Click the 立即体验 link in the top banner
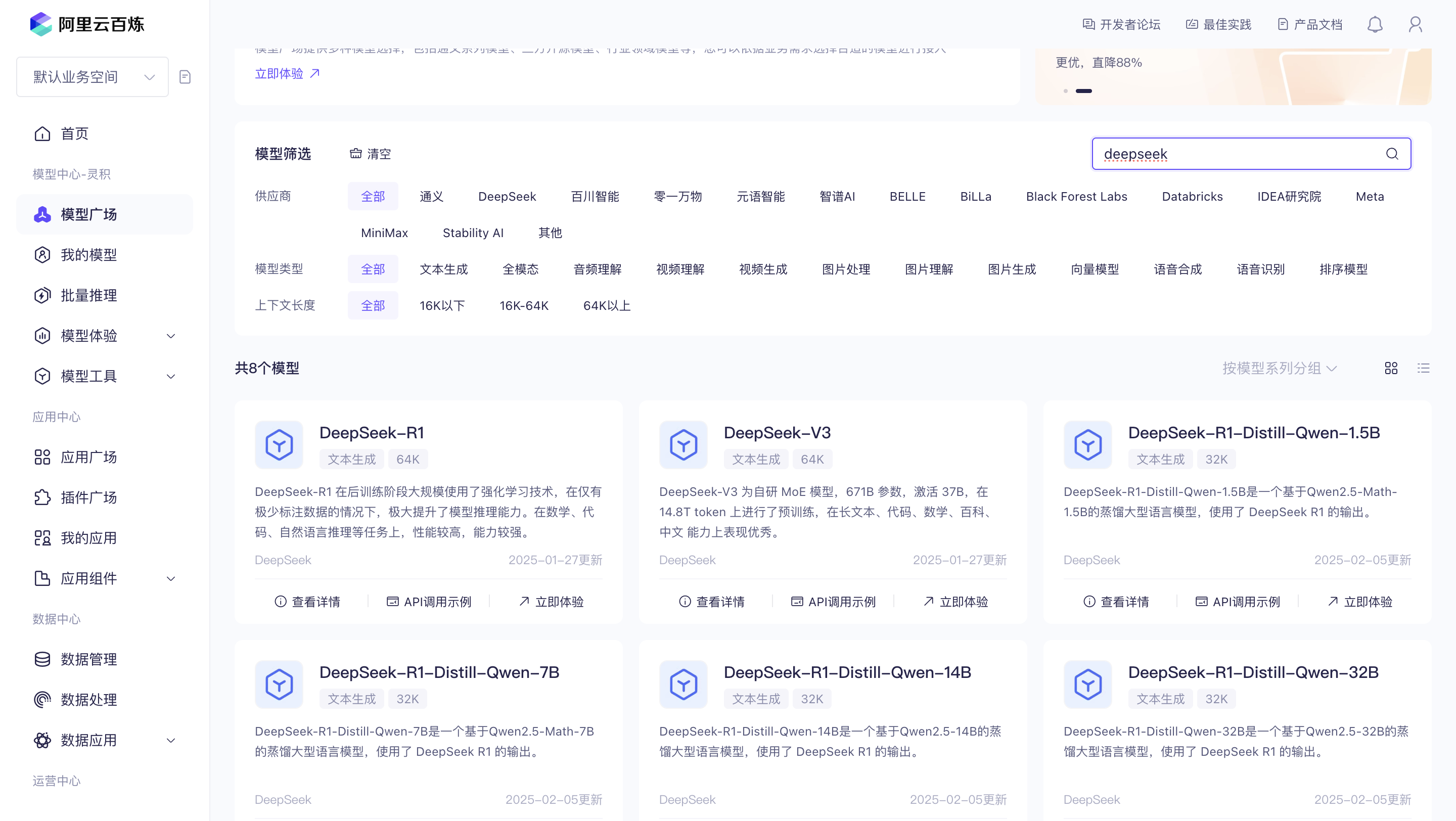 (x=288, y=73)
